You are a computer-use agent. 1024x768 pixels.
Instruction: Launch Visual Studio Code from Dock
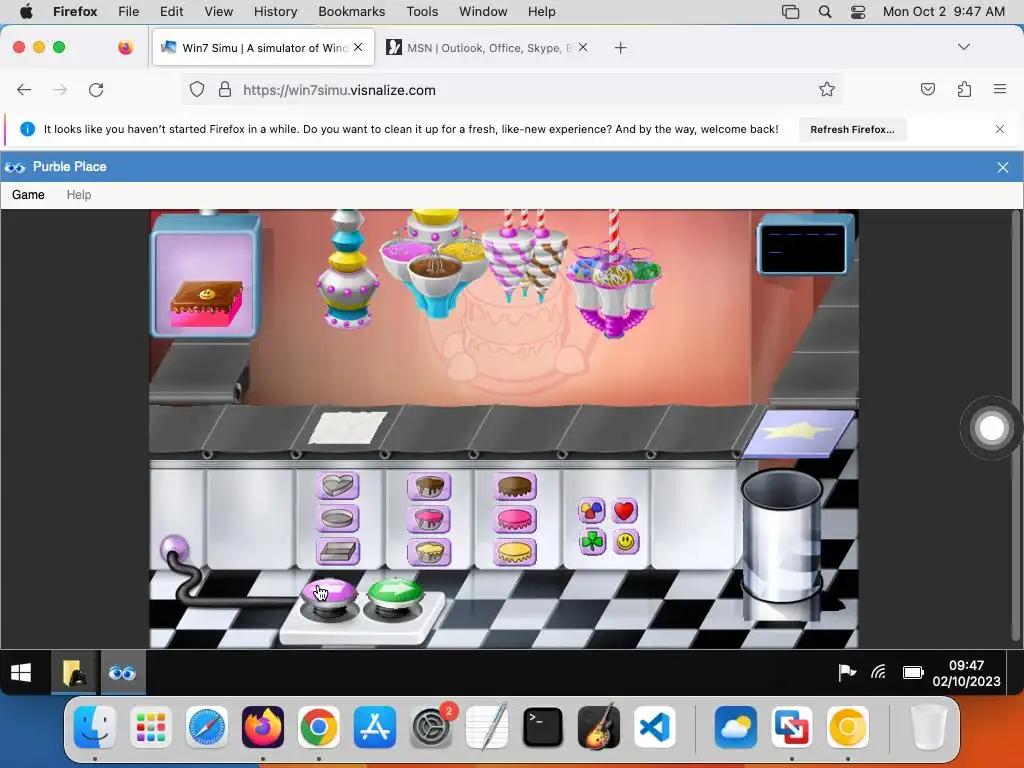(x=654, y=727)
